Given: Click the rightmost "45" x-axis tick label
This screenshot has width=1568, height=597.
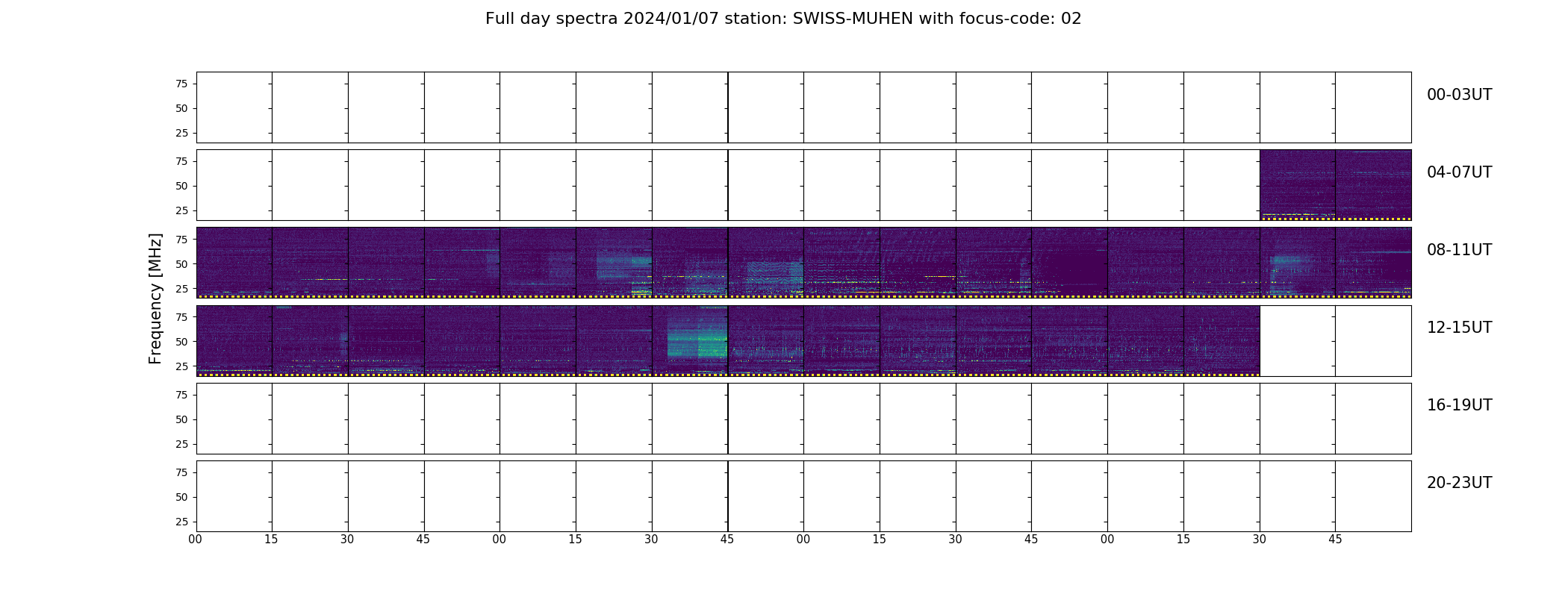Looking at the screenshot, I should pyautogui.click(x=1335, y=539).
